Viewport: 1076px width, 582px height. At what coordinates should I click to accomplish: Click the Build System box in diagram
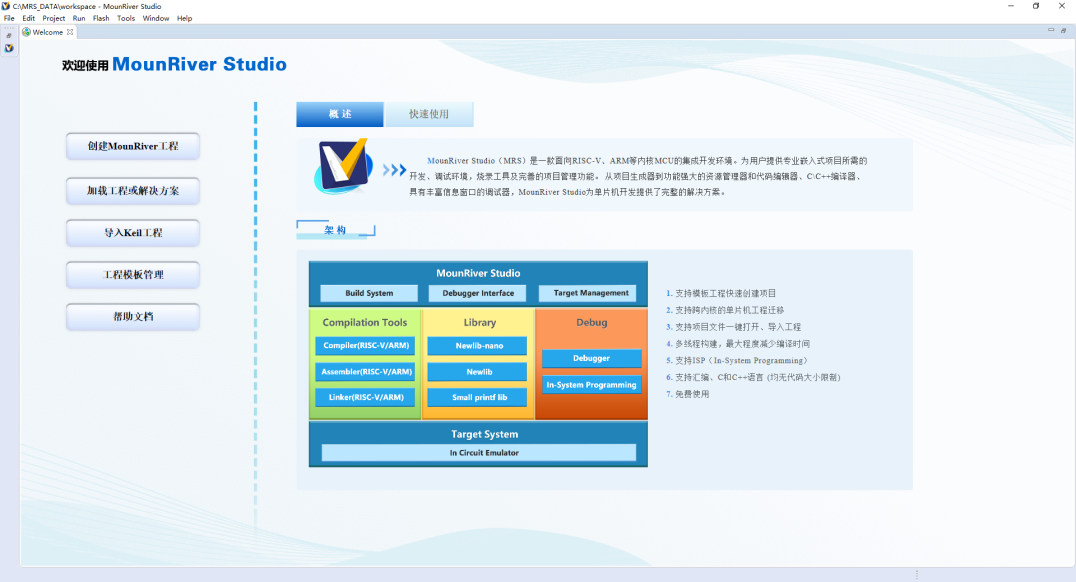[369, 293]
